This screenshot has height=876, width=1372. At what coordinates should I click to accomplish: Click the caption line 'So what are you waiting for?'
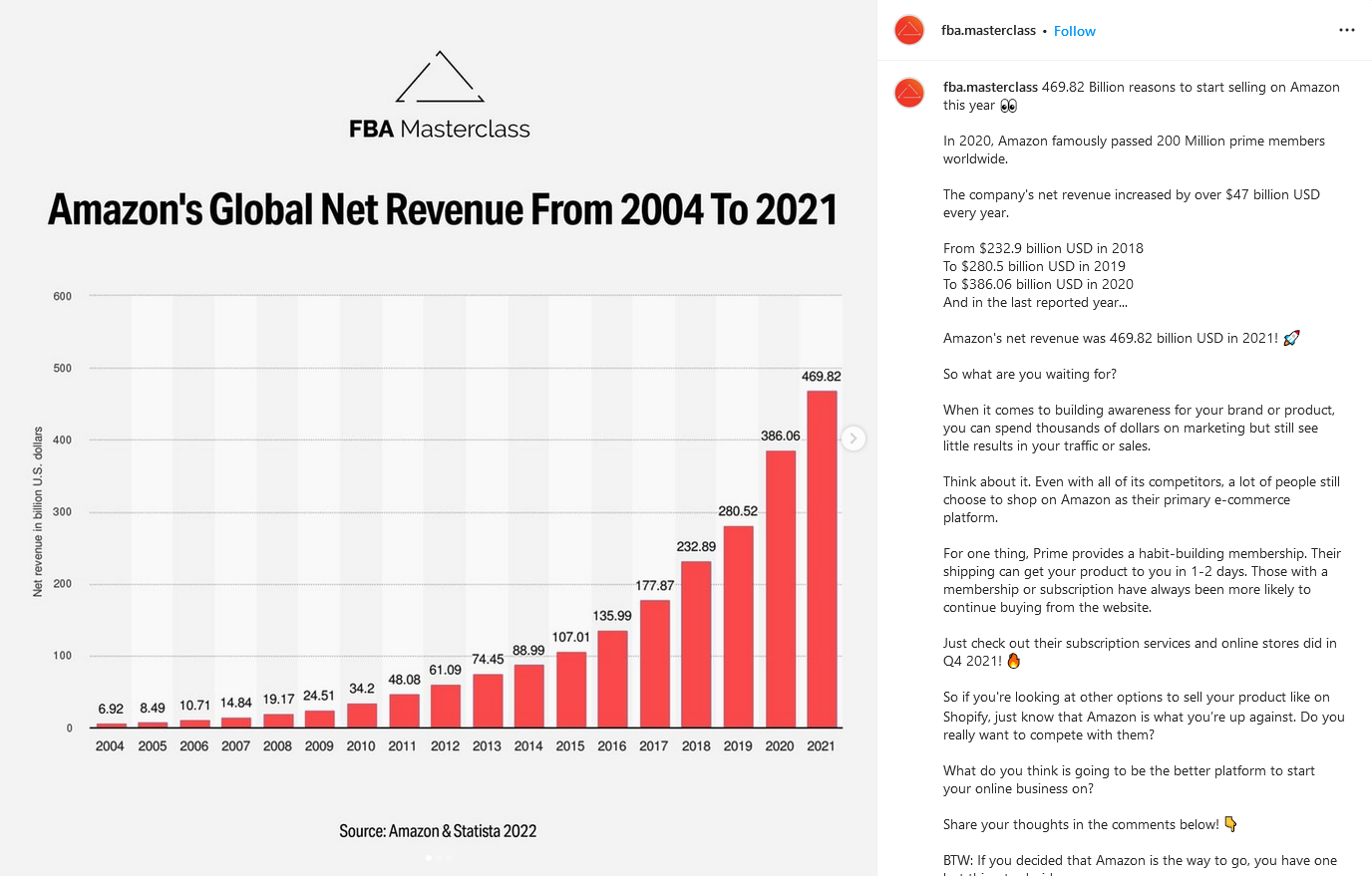(x=1030, y=375)
